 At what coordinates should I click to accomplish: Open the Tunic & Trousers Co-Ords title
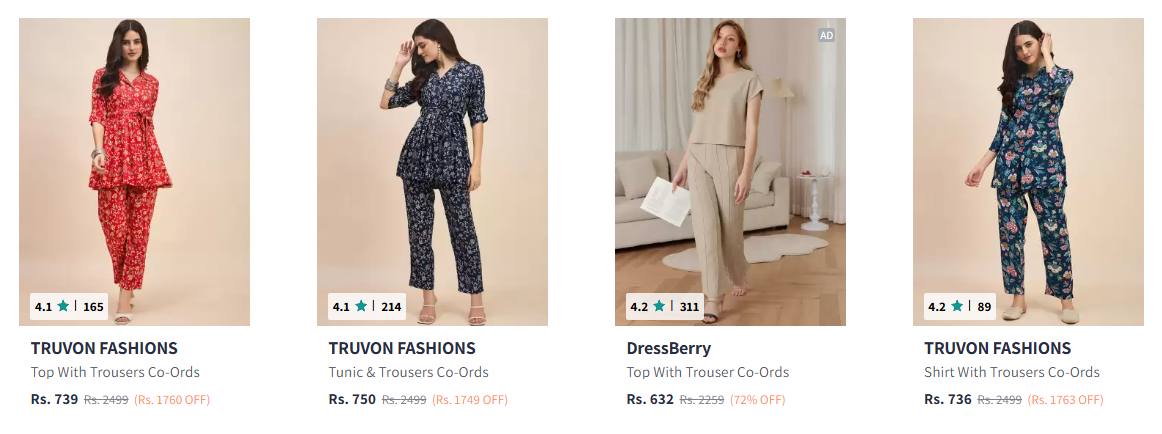(408, 373)
